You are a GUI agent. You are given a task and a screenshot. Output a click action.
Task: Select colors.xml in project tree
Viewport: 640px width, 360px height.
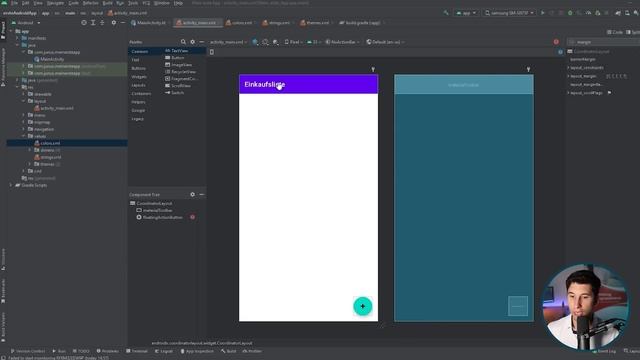click(50, 143)
